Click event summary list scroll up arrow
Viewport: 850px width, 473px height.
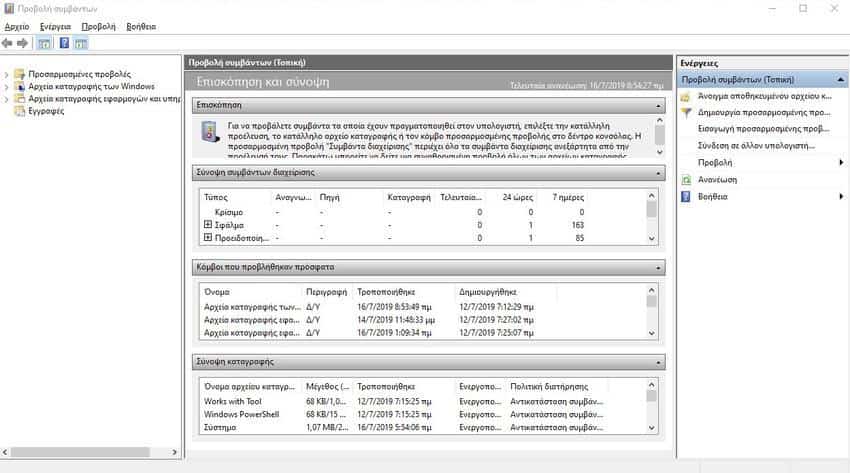click(652, 196)
